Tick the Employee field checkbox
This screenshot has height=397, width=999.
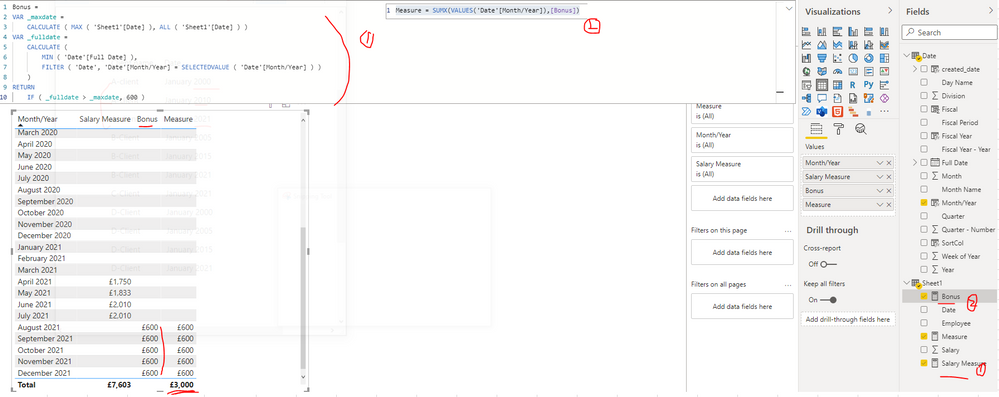point(924,323)
